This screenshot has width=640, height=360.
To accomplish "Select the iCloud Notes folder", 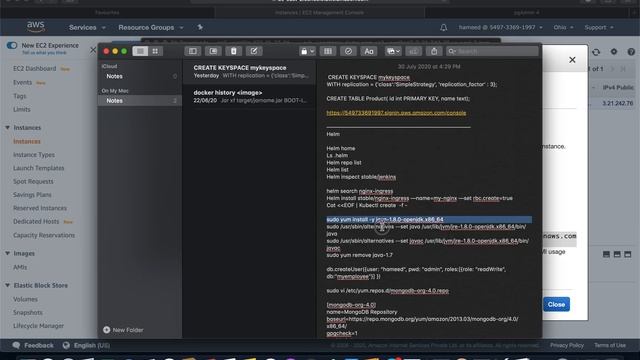I will click(140, 76).
